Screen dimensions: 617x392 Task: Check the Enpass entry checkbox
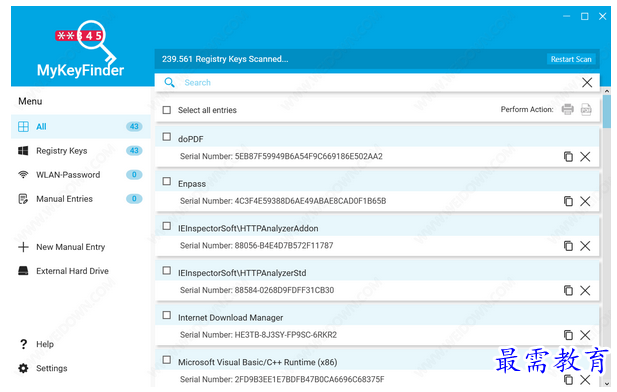click(167, 181)
